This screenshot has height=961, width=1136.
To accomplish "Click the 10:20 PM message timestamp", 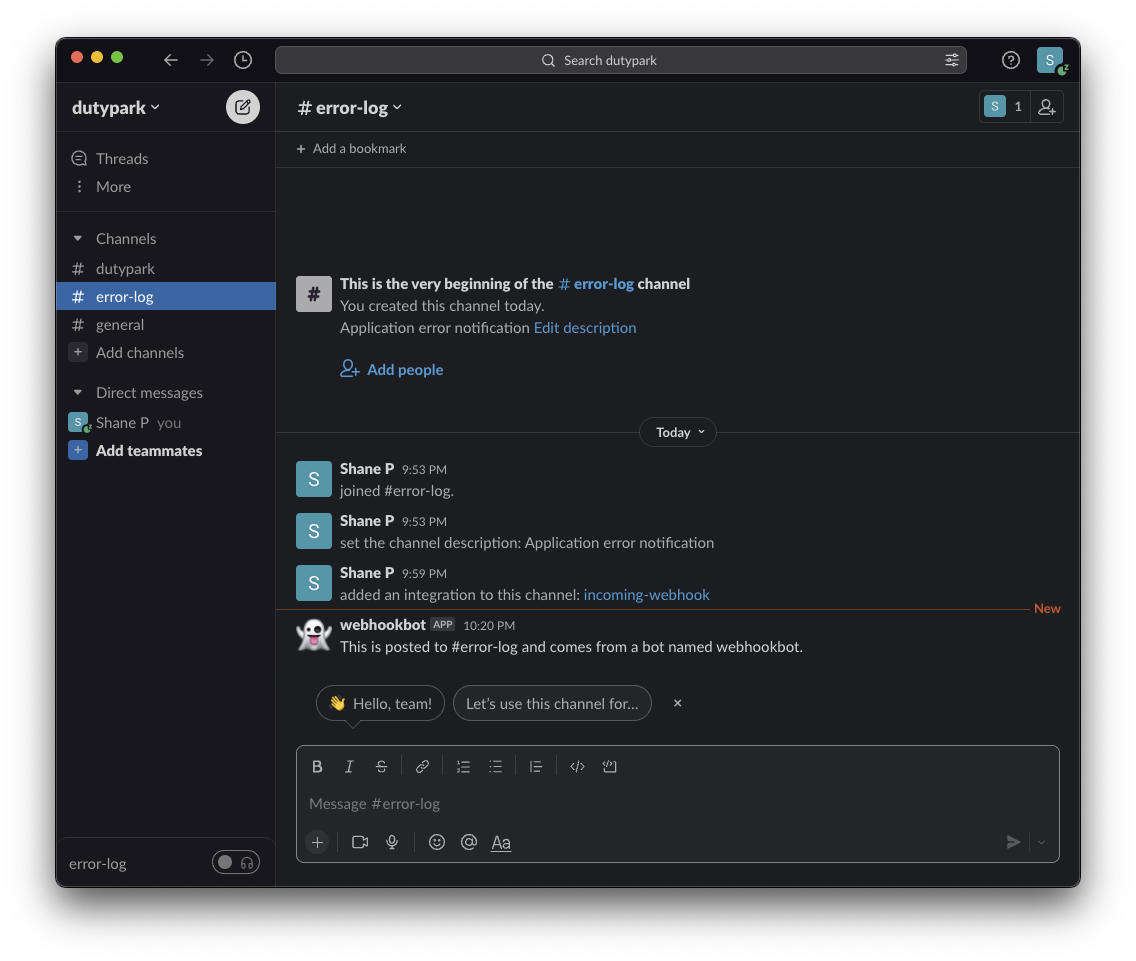I will 489,625.
